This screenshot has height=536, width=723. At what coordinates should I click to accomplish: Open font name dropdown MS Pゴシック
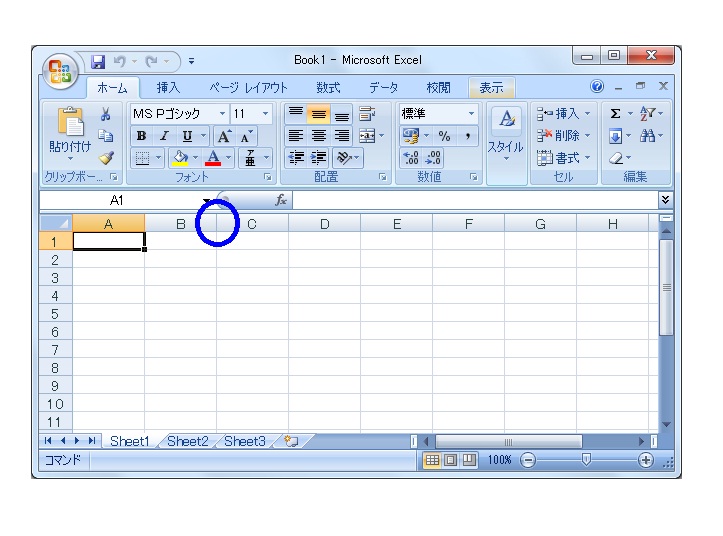(222, 113)
